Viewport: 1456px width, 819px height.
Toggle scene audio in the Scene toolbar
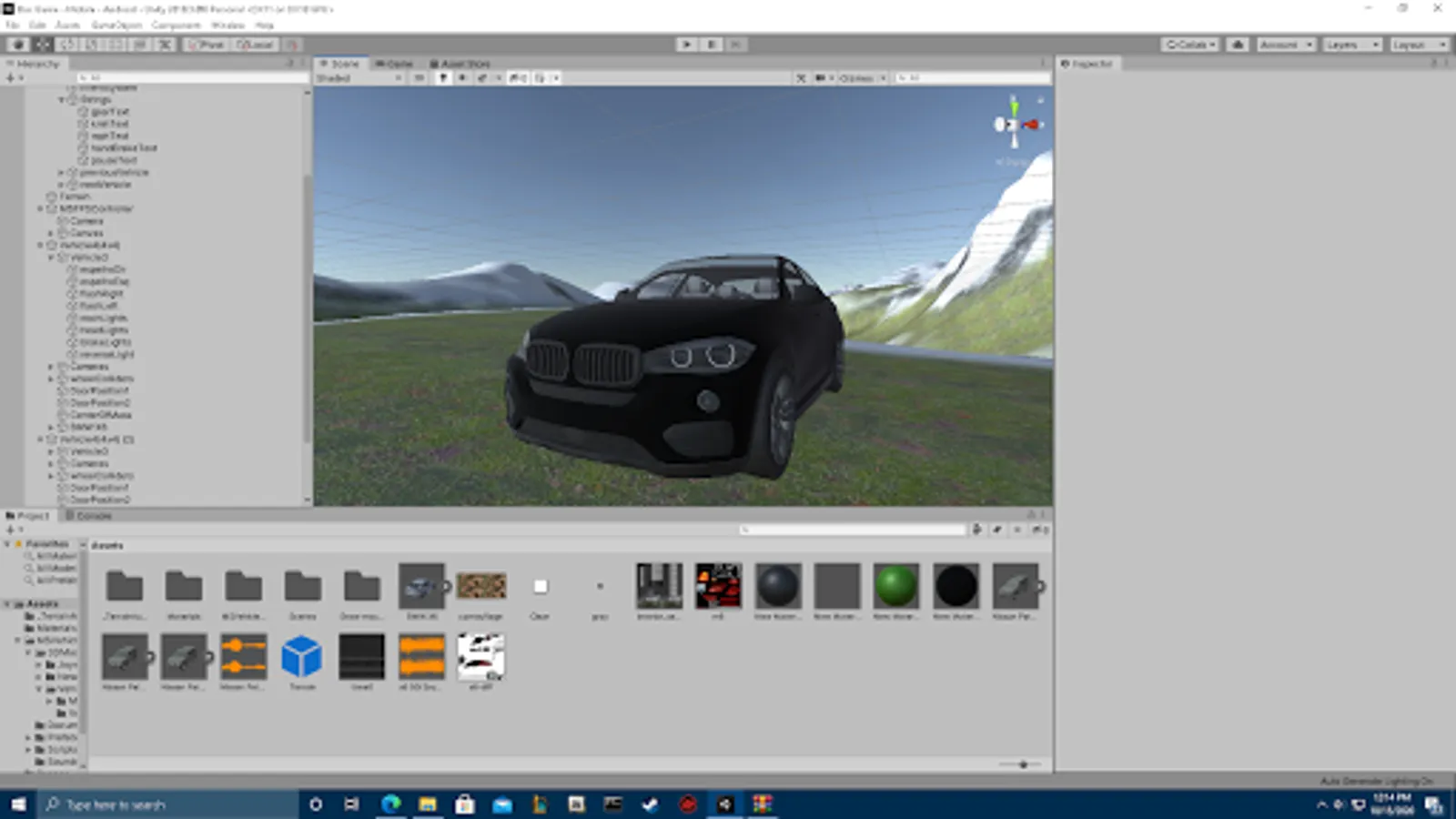coord(462,78)
